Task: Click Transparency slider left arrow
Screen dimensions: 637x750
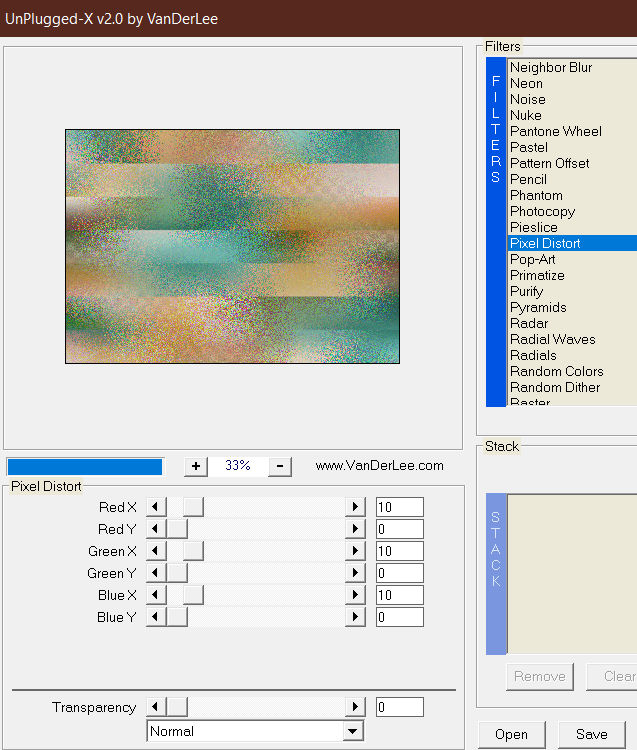Action: coord(155,707)
